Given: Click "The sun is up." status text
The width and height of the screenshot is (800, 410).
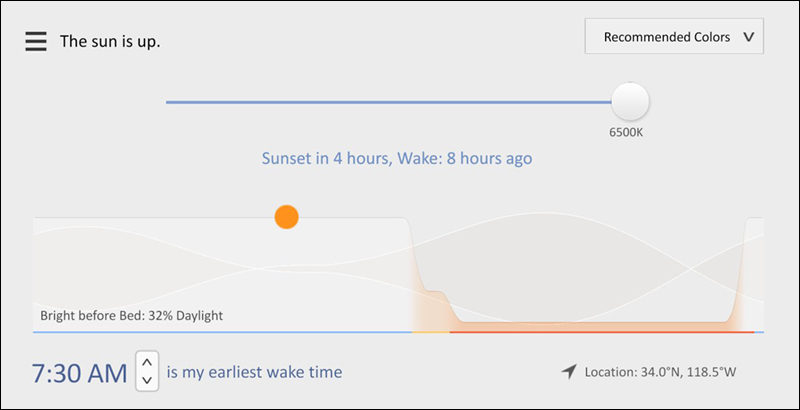Looking at the screenshot, I should tap(110, 42).
